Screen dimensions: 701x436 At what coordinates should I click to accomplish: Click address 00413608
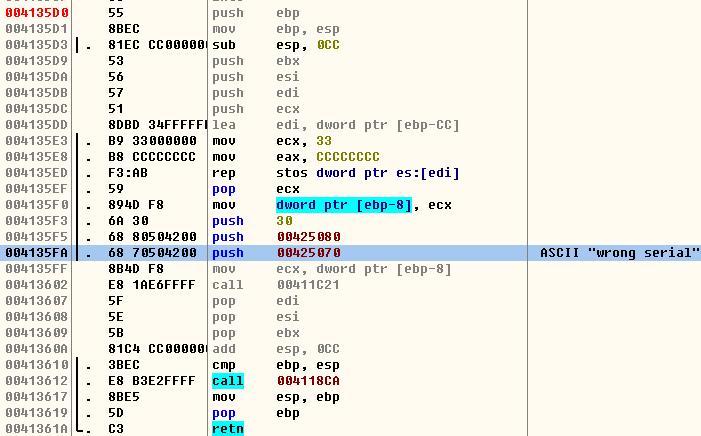37,317
